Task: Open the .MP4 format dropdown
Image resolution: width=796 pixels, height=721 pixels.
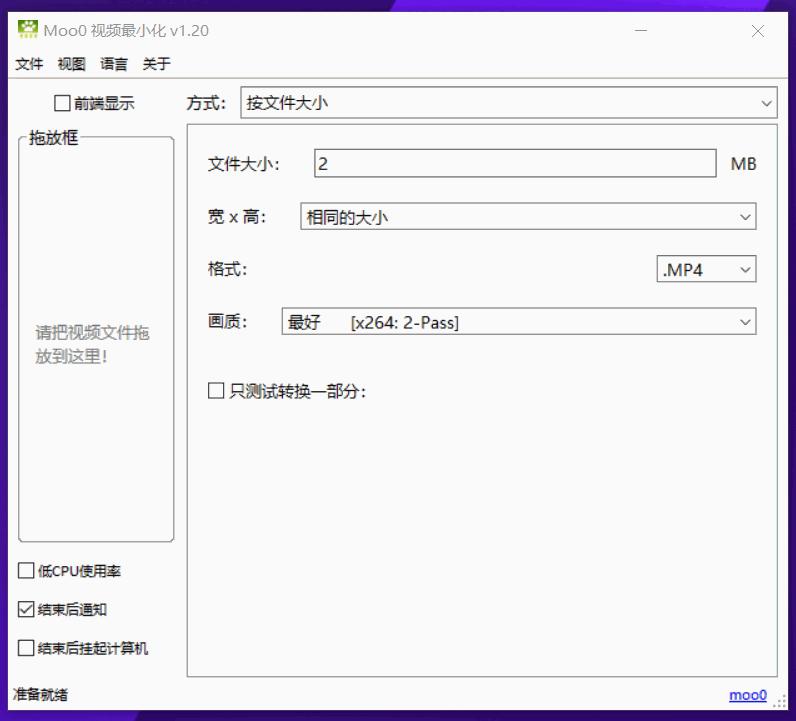Action: [706, 269]
